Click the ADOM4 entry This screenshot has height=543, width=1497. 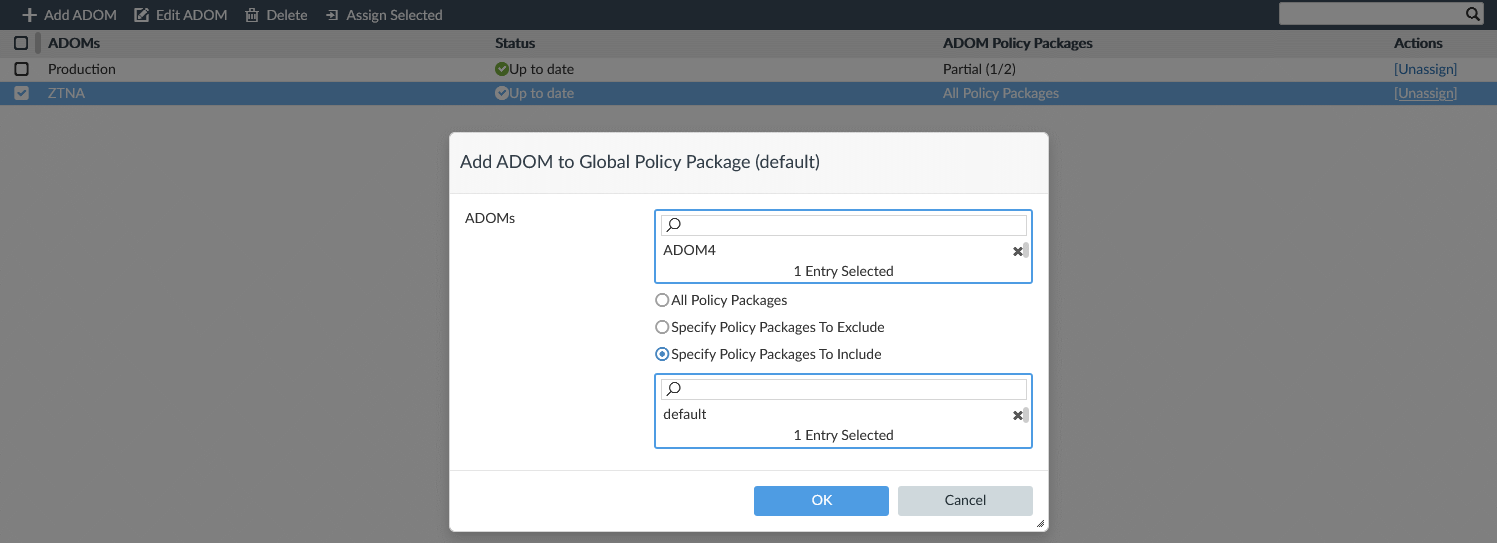tap(689, 250)
